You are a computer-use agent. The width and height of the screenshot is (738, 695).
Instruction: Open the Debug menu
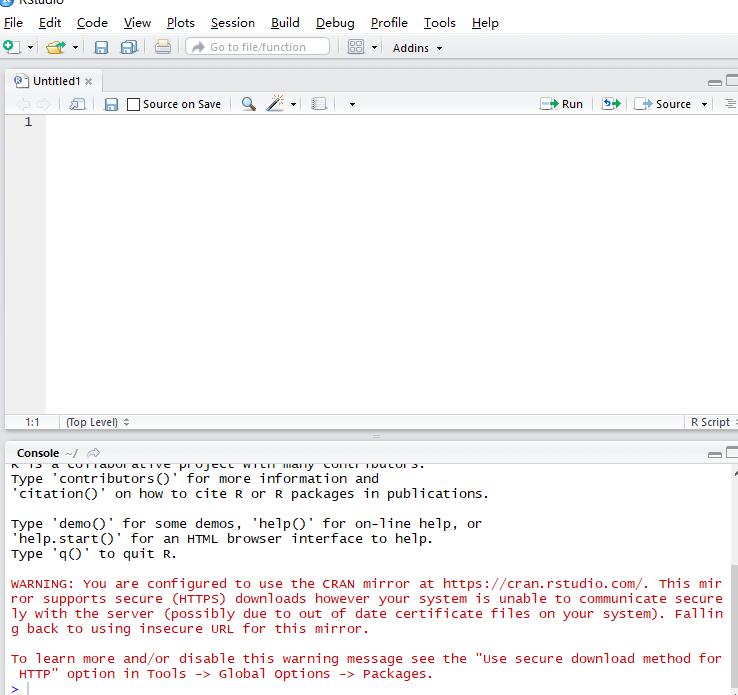335,23
